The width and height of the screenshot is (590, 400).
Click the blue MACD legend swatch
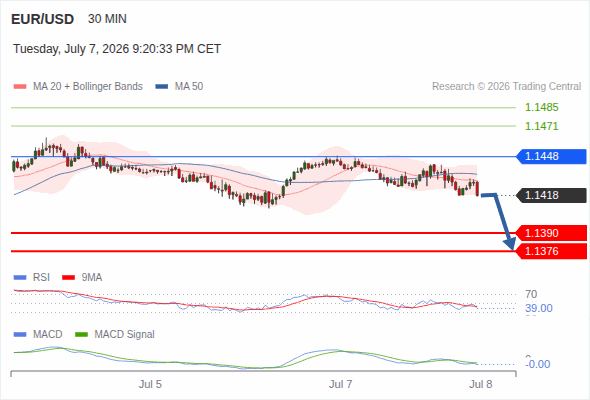(x=20, y=335)
